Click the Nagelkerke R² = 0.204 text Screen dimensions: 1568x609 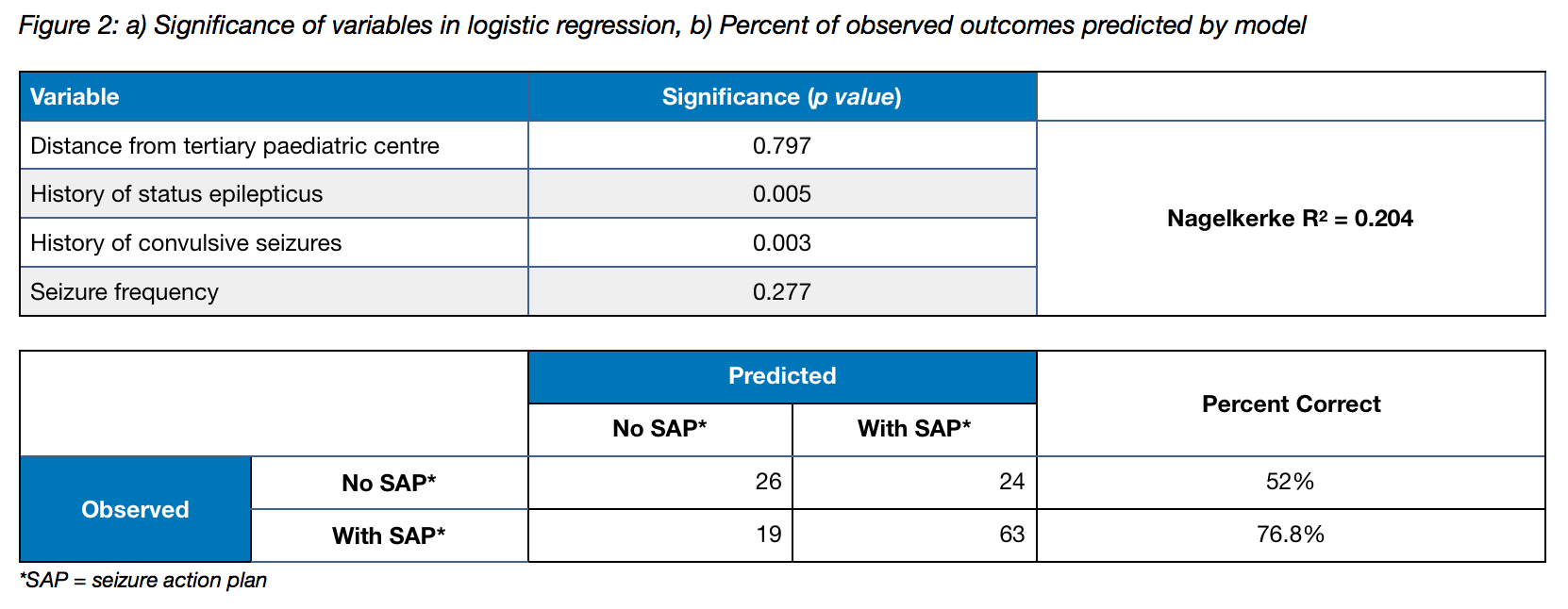(x=1290, y=219)
